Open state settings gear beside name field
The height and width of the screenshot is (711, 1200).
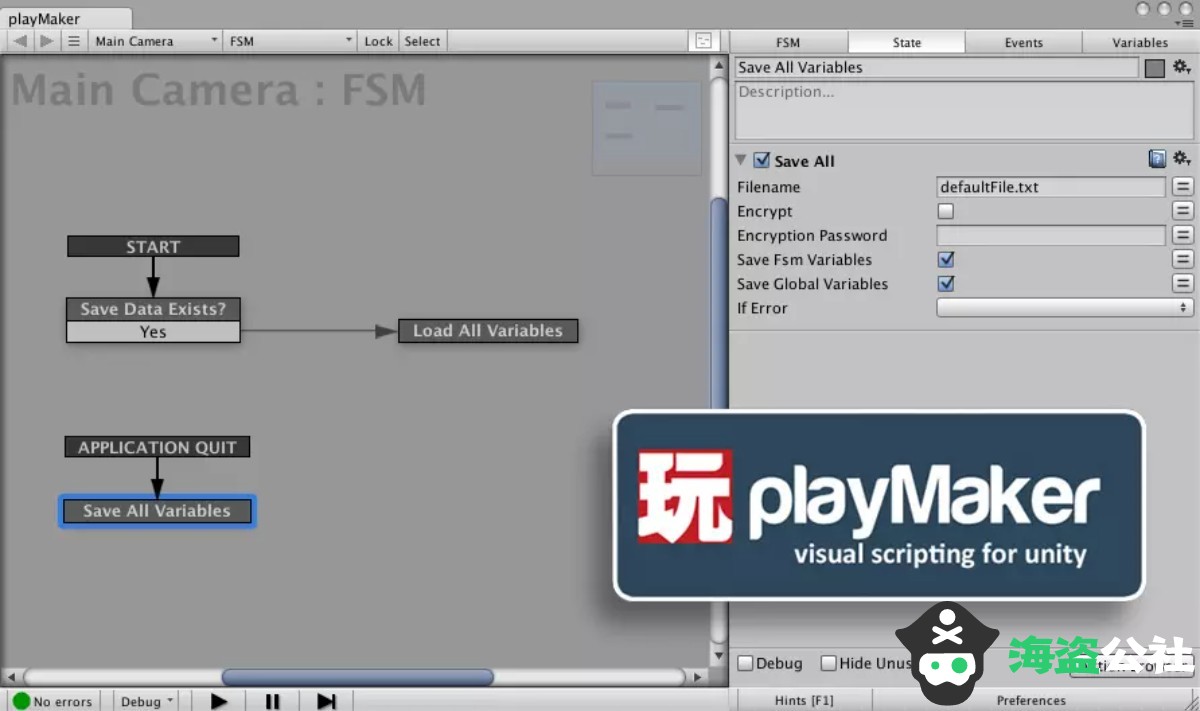pos(1182,67)
